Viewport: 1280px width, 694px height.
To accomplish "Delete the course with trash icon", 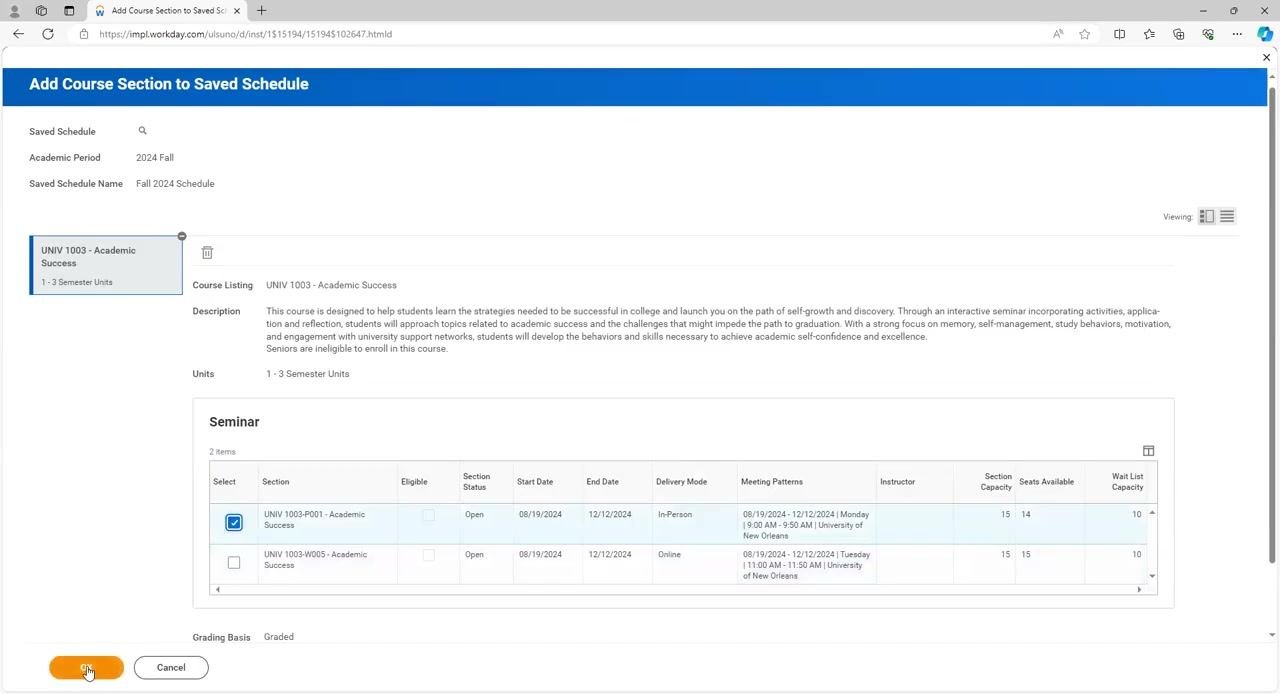I will [207, 253].
